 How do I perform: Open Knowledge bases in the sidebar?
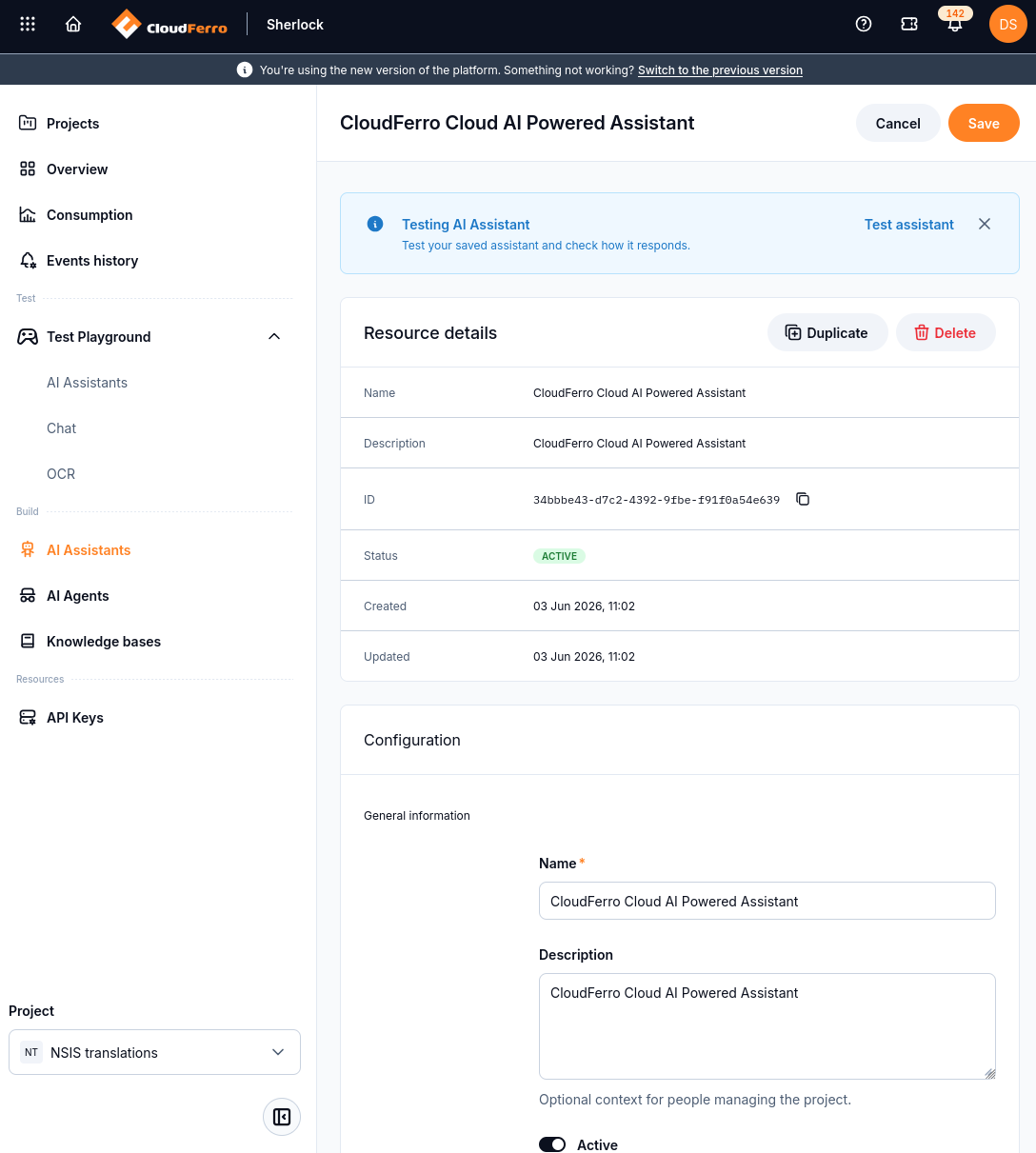[104, 641]
